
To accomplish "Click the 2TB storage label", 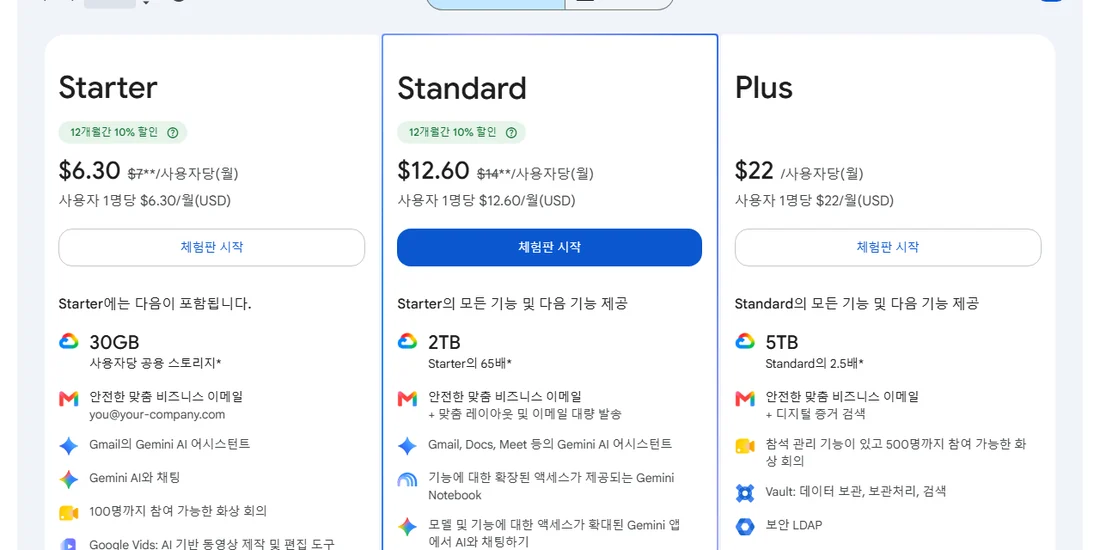I will point(444,342).
